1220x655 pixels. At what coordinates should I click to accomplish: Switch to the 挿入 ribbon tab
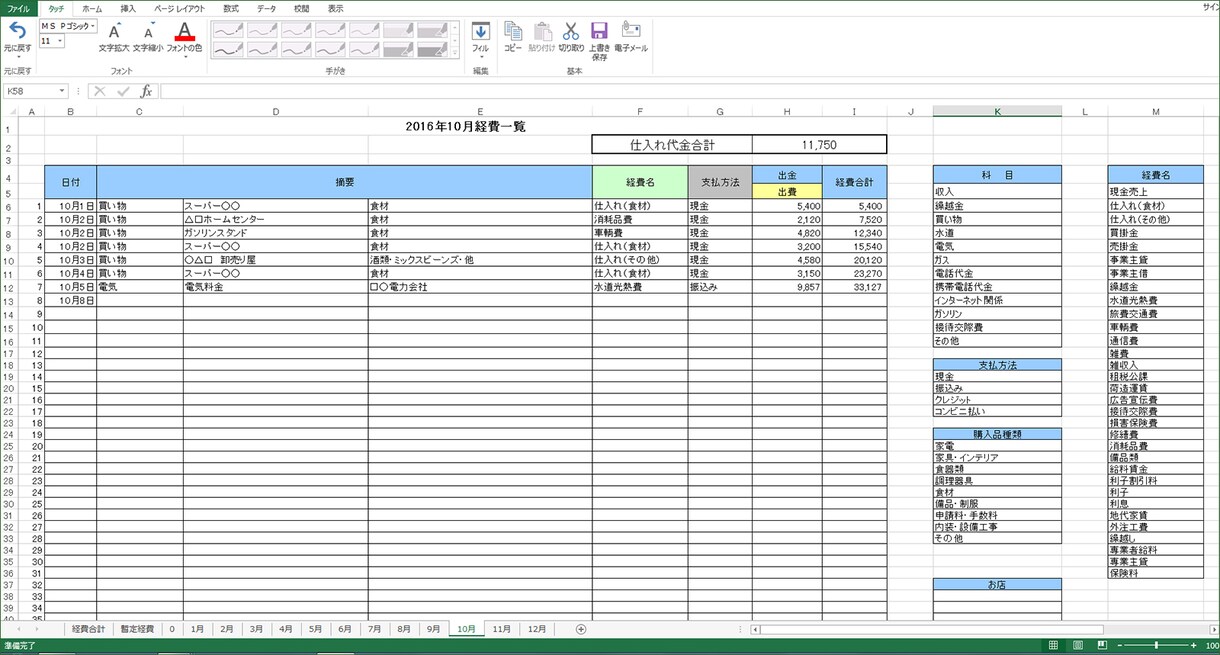pos(128,7)
